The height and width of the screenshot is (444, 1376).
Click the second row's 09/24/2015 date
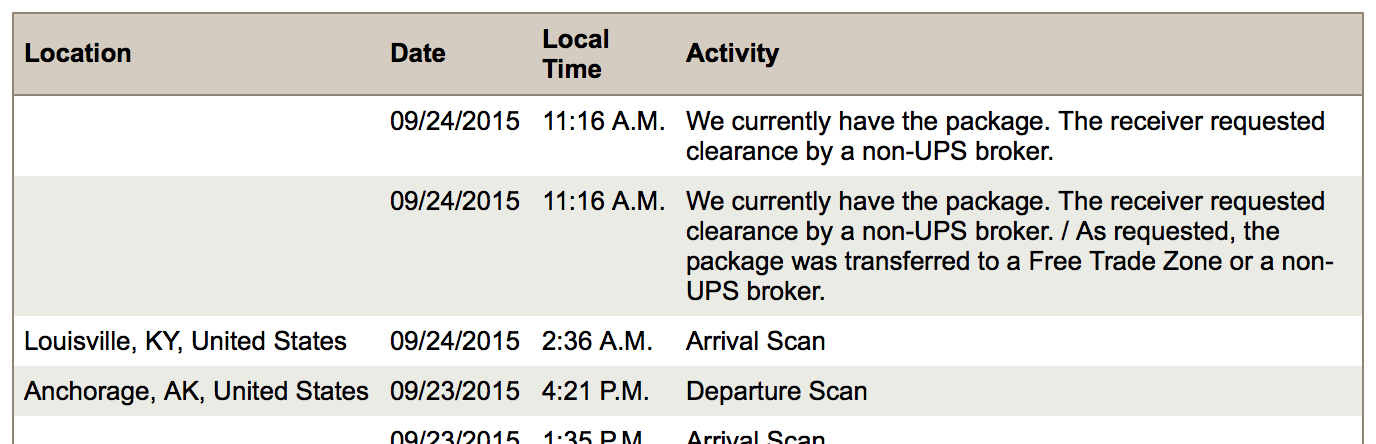click(455, 201)
